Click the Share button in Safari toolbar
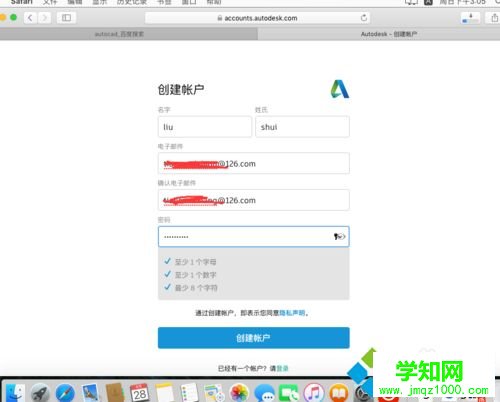 (495, 18)
